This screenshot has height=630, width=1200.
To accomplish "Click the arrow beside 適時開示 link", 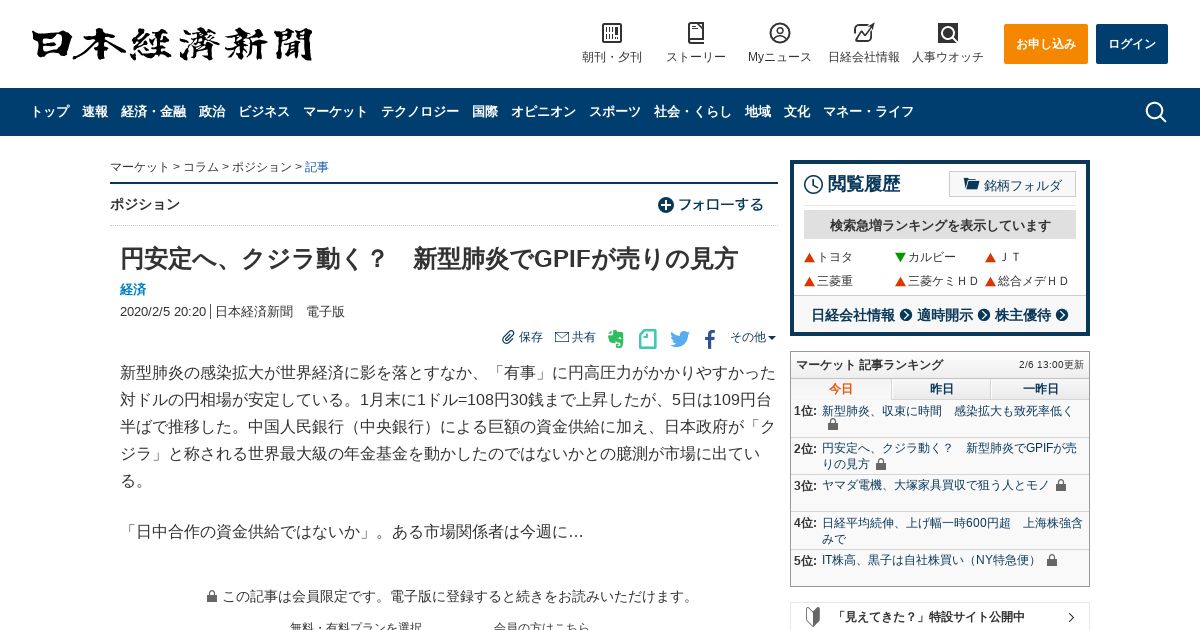I will pos(984,315).
